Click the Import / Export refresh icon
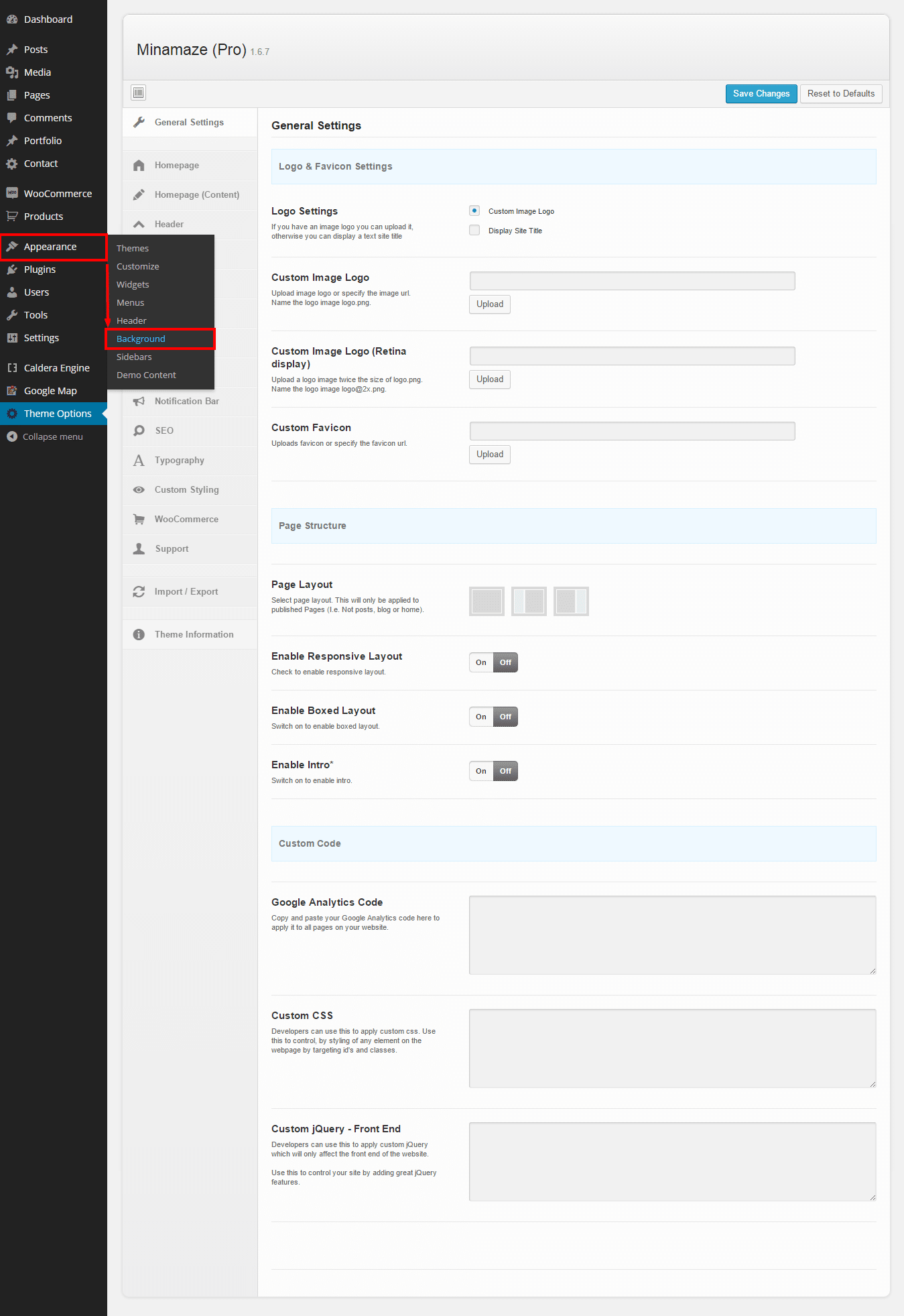Screen dimensions: 904x1316 tap(139, 591)
